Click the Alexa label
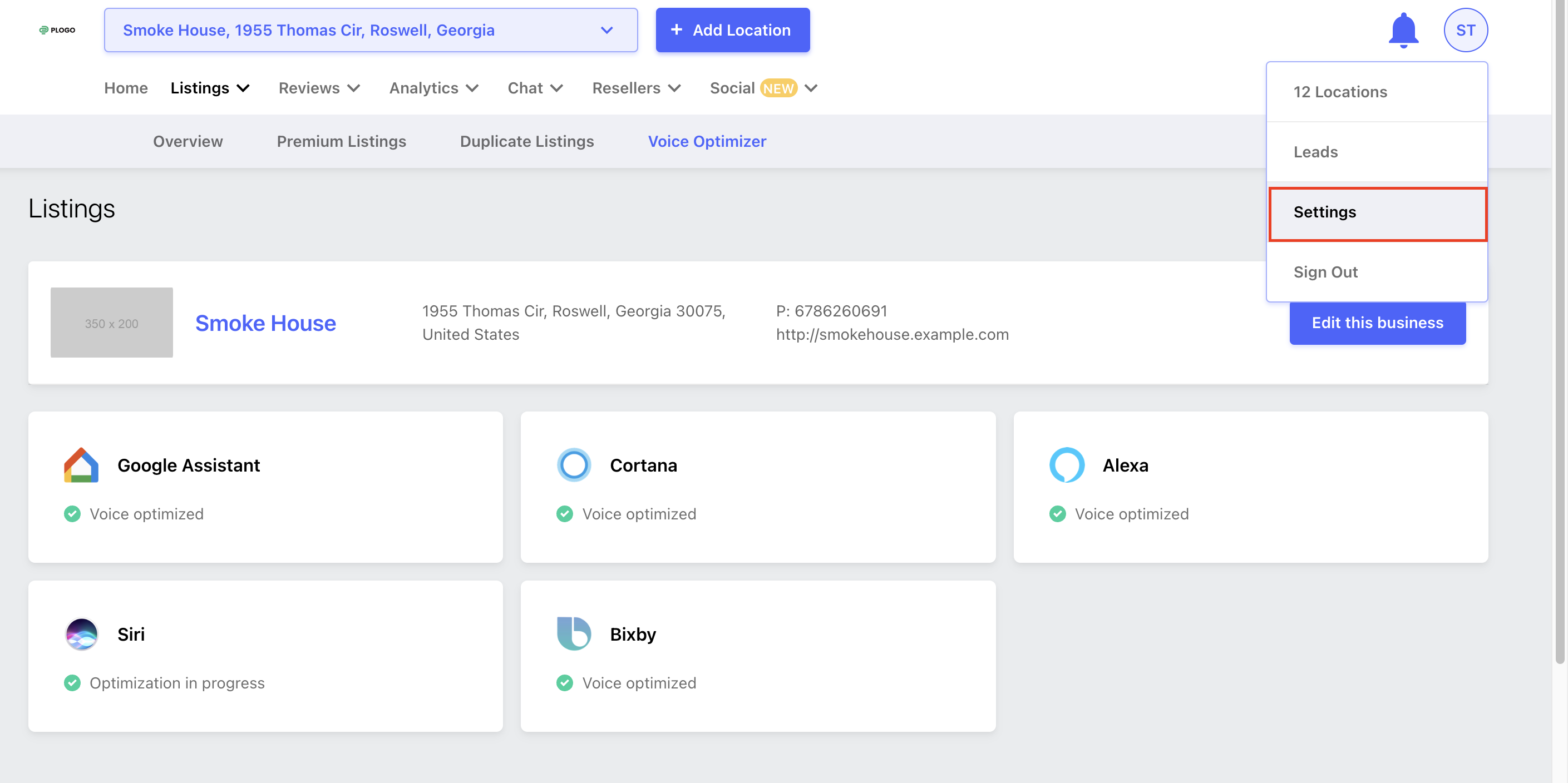Screen dimensions: 1568x783 (1126, 465)
